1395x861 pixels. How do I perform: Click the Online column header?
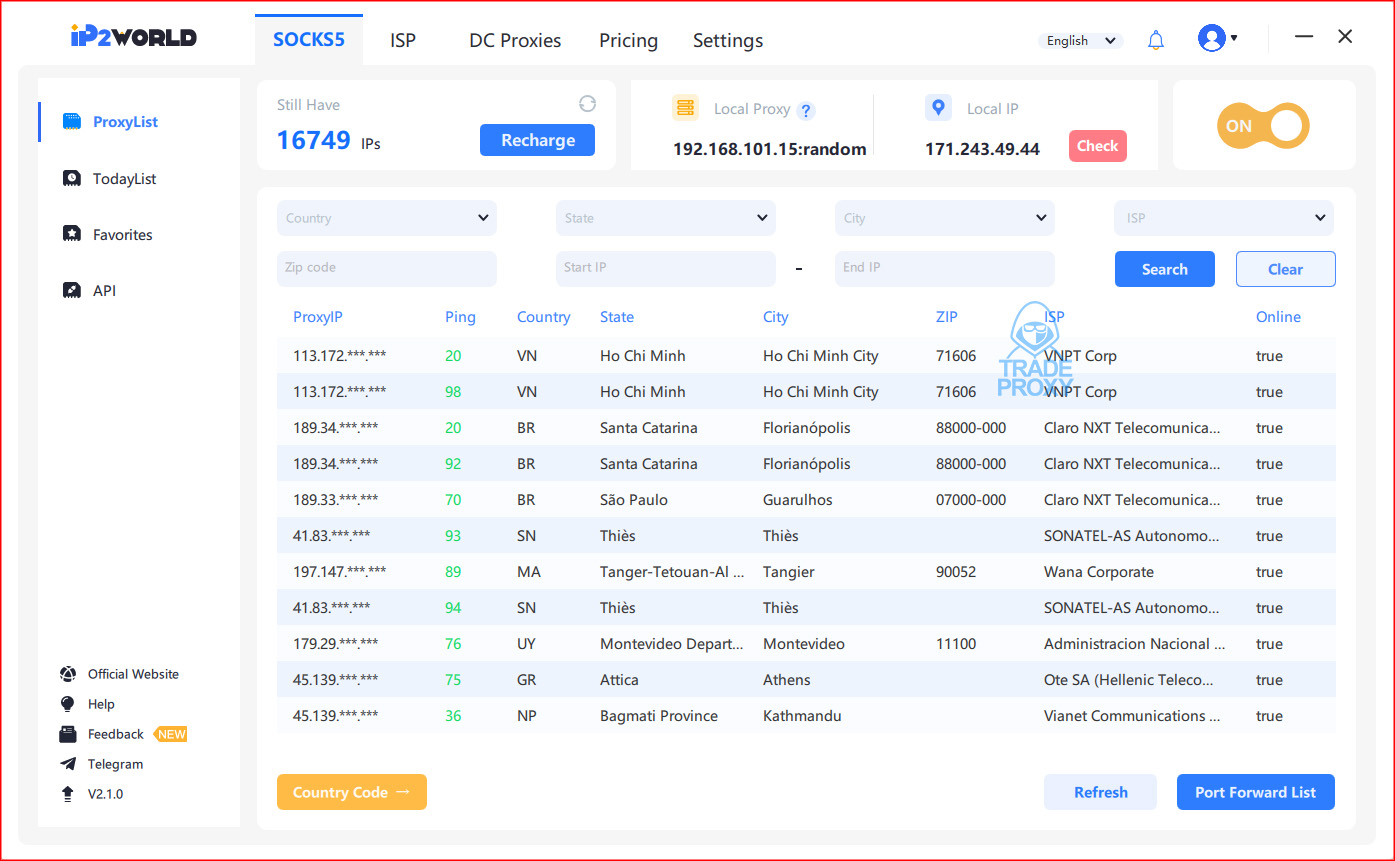[x=1278, y=317]
